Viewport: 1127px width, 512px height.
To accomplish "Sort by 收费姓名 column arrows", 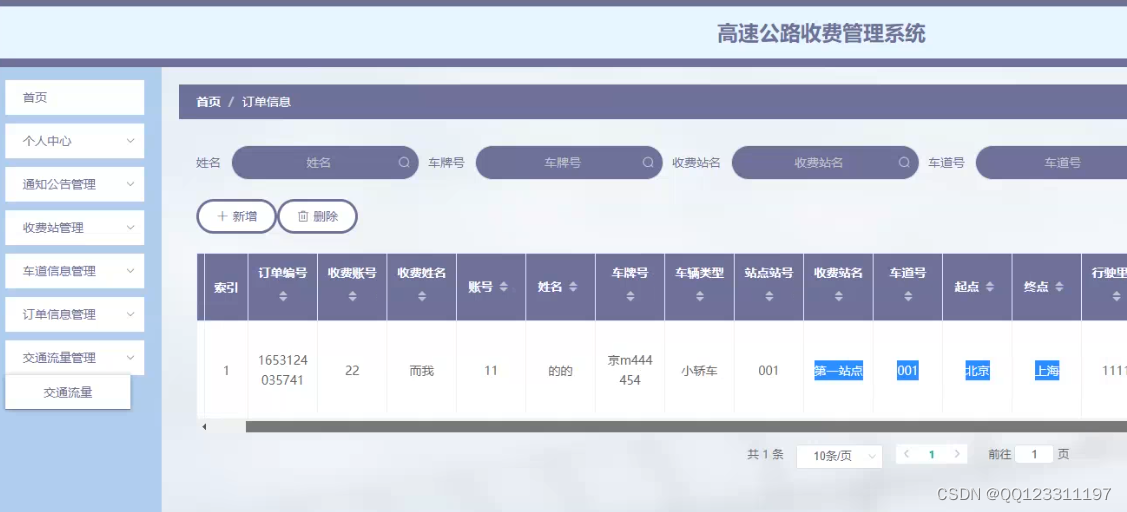I will coord(422,296).
